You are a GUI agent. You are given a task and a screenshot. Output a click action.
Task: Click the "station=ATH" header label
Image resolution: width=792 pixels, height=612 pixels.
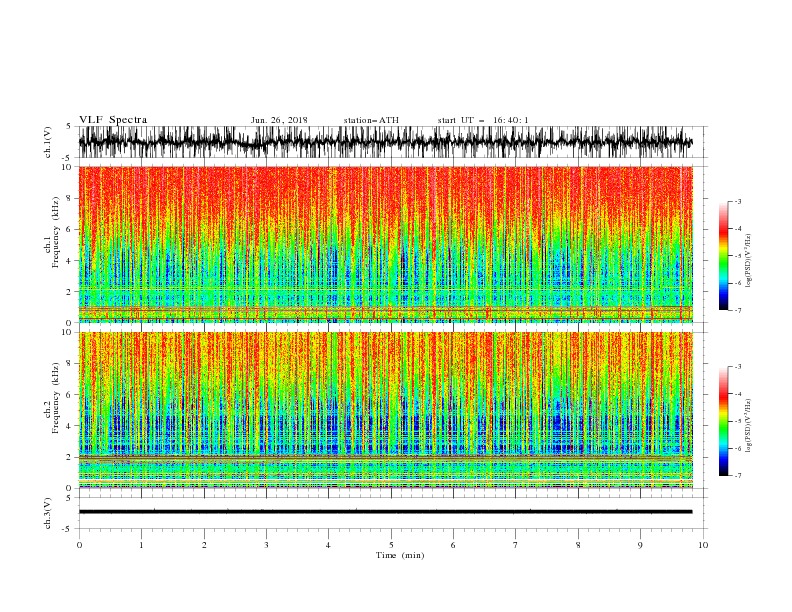click(371, 120)
